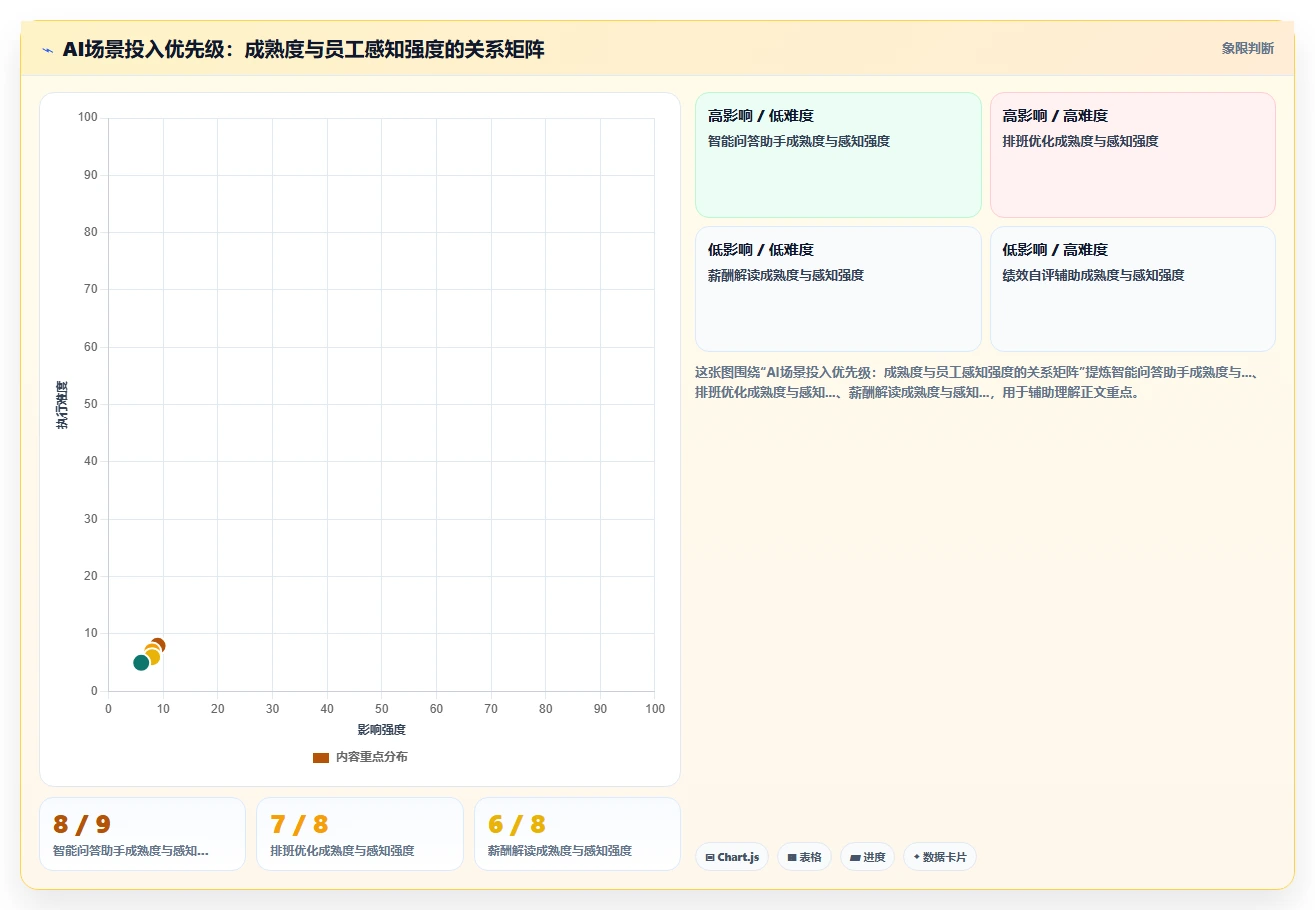Viewport: 1315px width, 910px height.
Task: Click the teal data point on the scatter chart
Action: pyautogui.click(x=141, y=662)
